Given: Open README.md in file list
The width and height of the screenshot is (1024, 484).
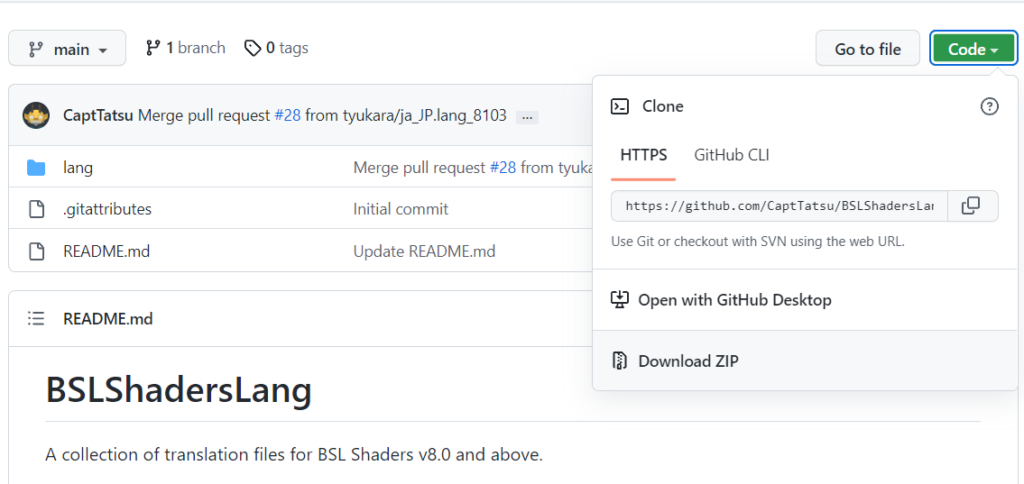Looking at the screenshot, I should pyautogui.click(x=106, y=251).
